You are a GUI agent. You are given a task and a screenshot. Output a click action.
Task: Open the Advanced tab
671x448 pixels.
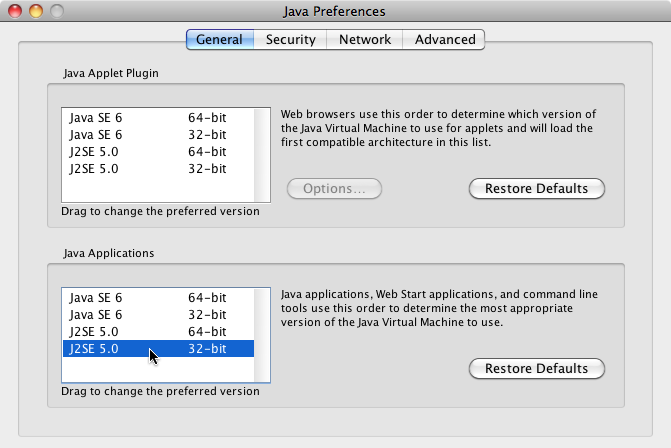(x=444, y=39)
